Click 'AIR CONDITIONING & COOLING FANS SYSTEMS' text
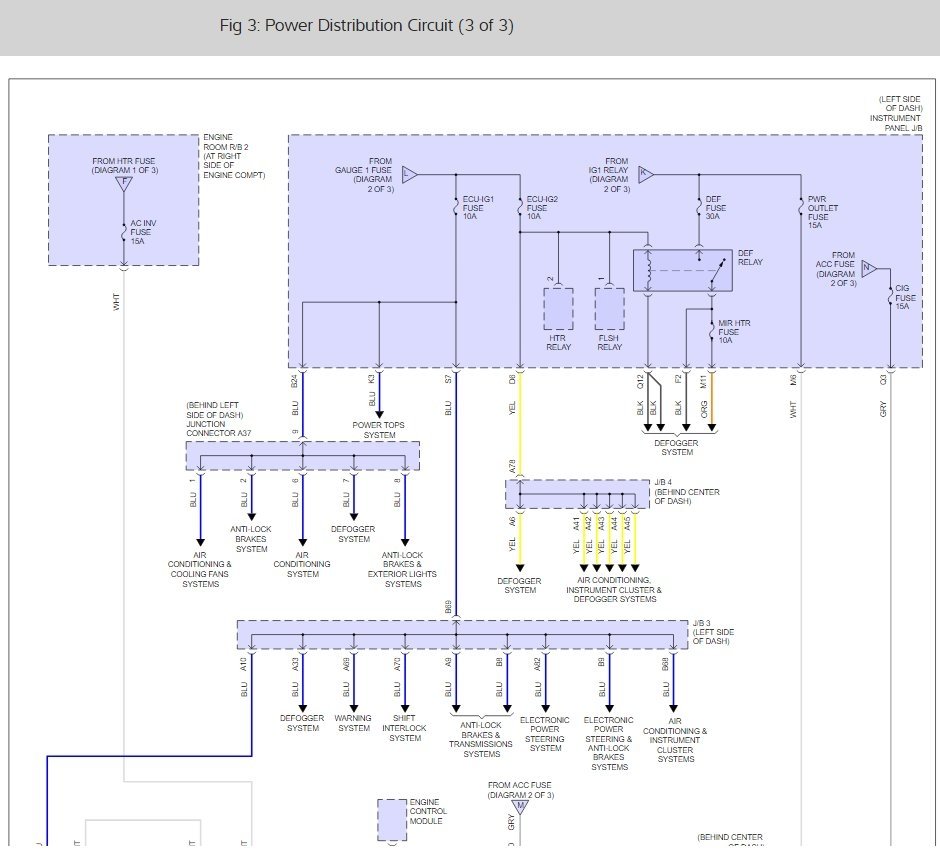Image resolution: width=940 pixels, height=854 pixels. (x=200, y=569)
